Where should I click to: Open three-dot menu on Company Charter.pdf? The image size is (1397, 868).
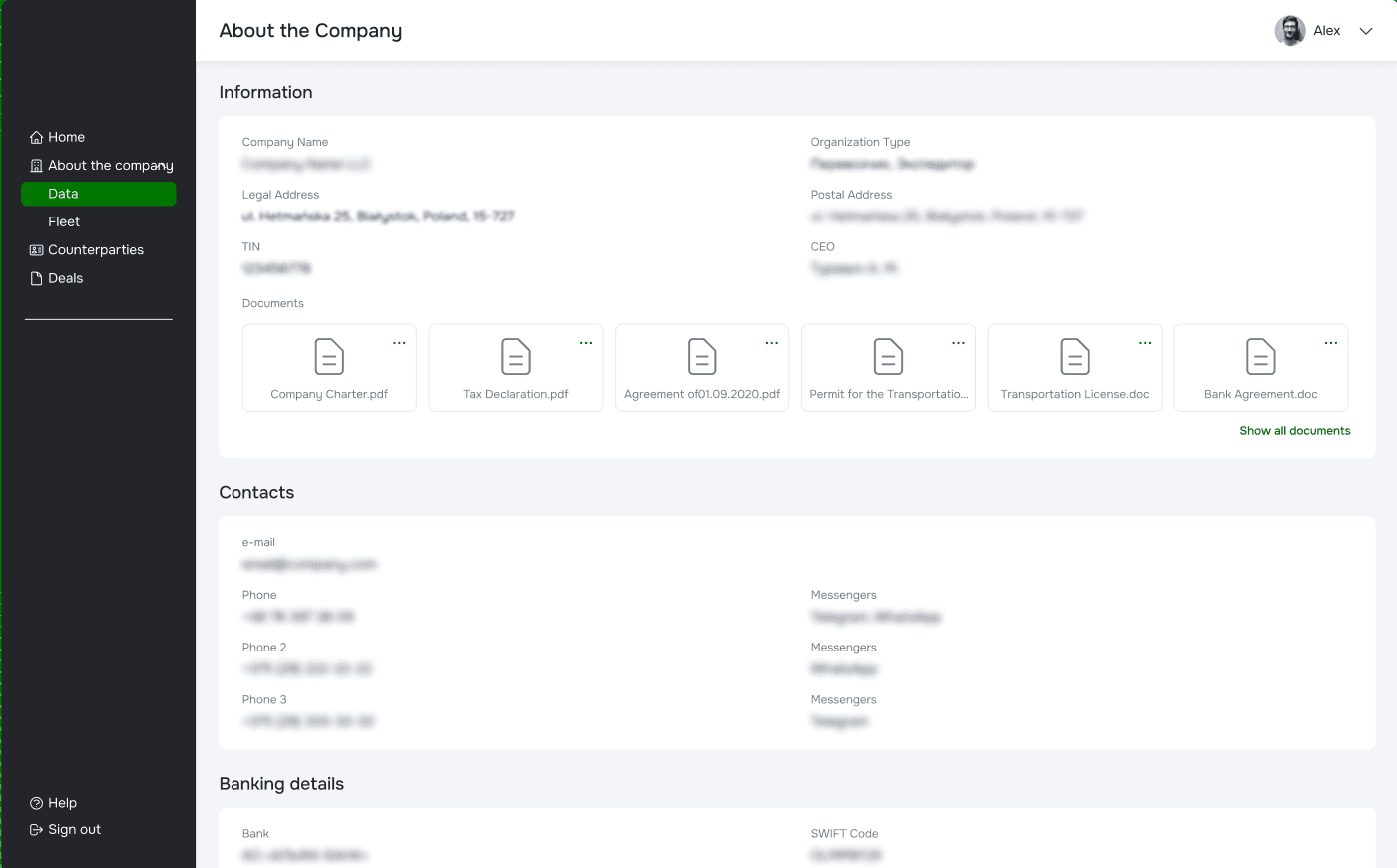(399, 343)
